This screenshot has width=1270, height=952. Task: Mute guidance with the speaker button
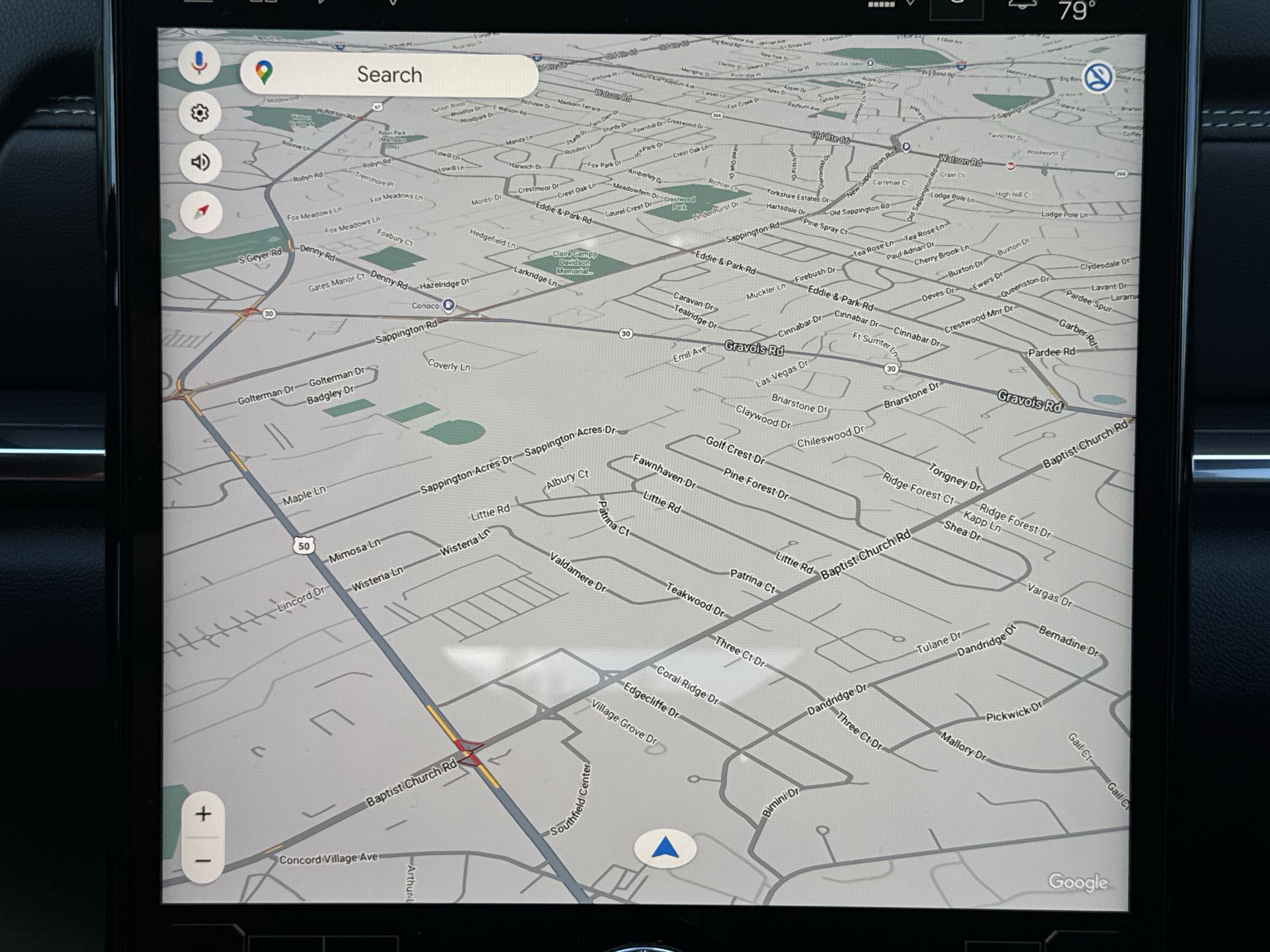(x=200, y=162)
